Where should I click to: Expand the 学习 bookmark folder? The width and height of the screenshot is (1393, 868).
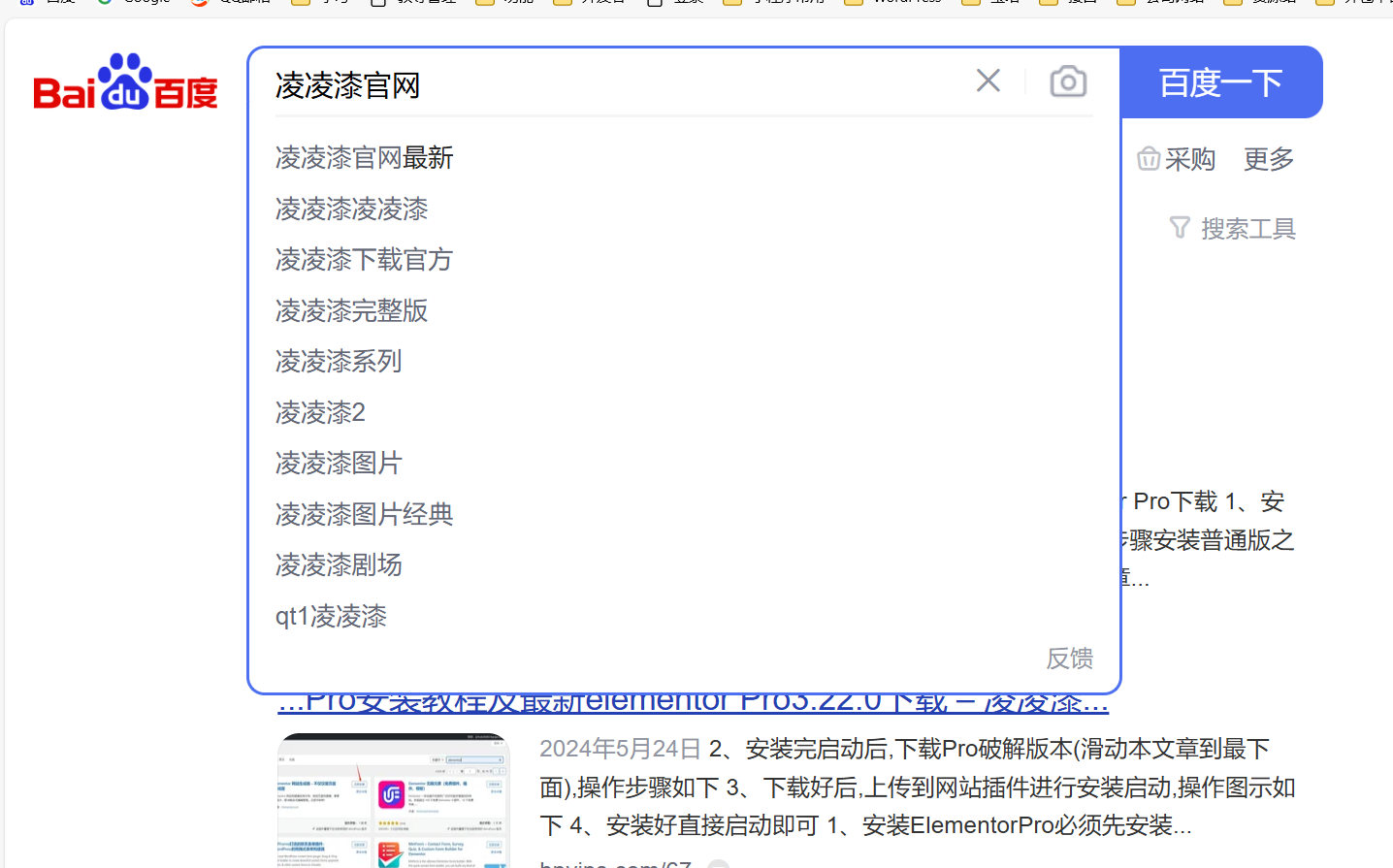[x=320, y=3]
